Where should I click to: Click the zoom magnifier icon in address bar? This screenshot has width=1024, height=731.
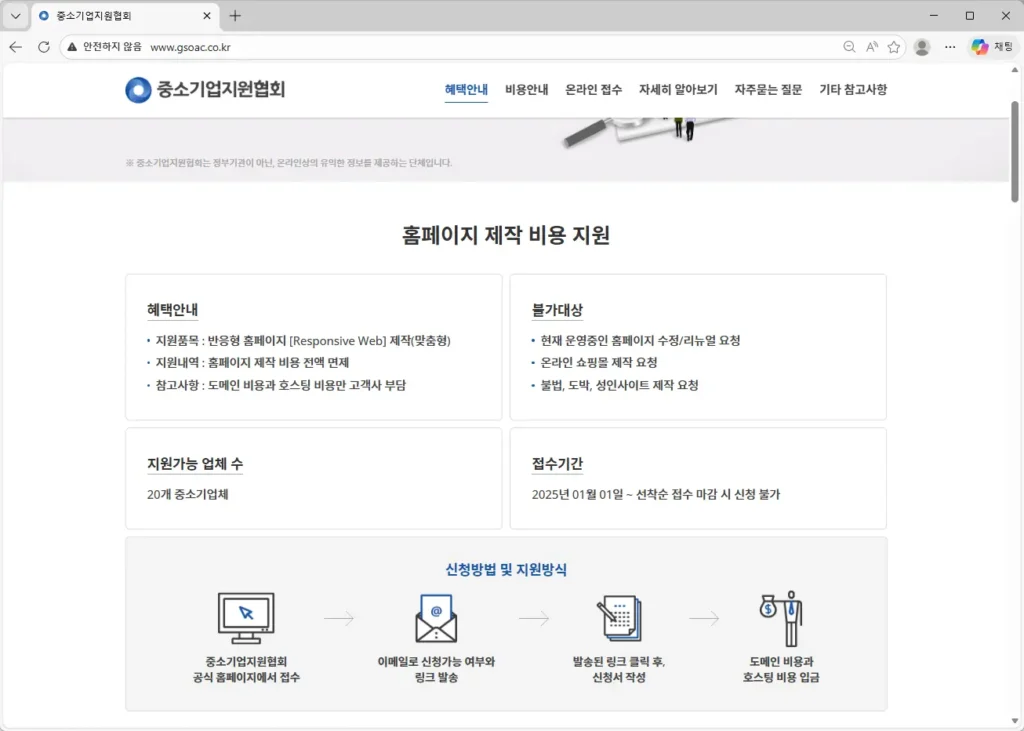point(849,47)
